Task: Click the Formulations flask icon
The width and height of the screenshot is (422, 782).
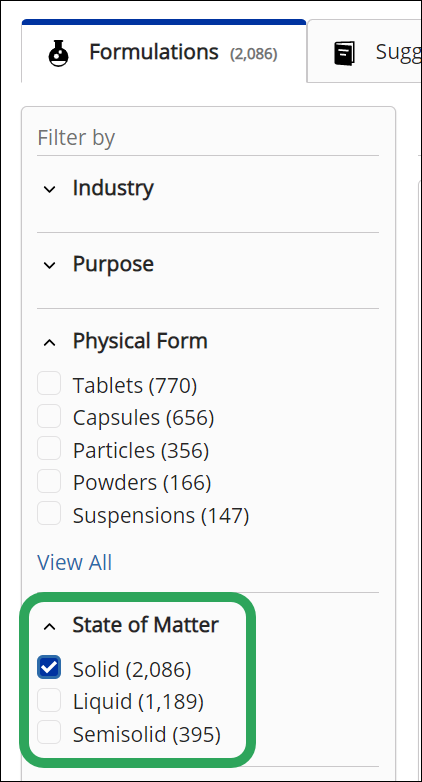Action: tap(58, 53)
